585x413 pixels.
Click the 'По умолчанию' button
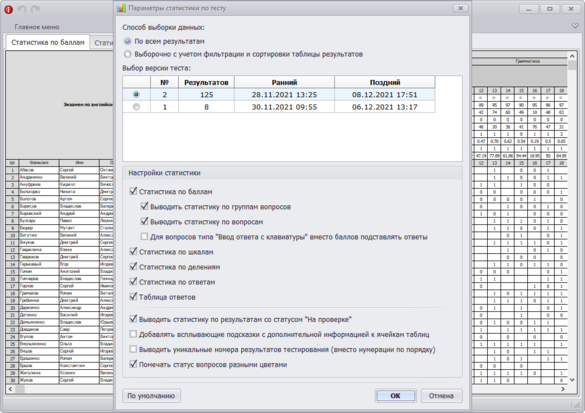pos(151,396)
